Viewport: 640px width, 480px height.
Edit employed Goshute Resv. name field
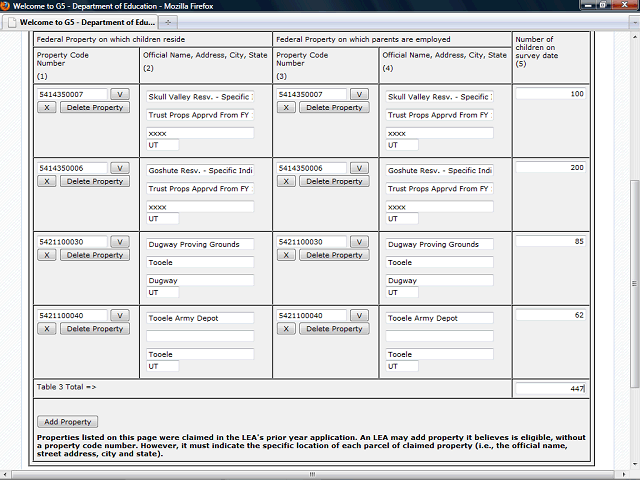440,171
